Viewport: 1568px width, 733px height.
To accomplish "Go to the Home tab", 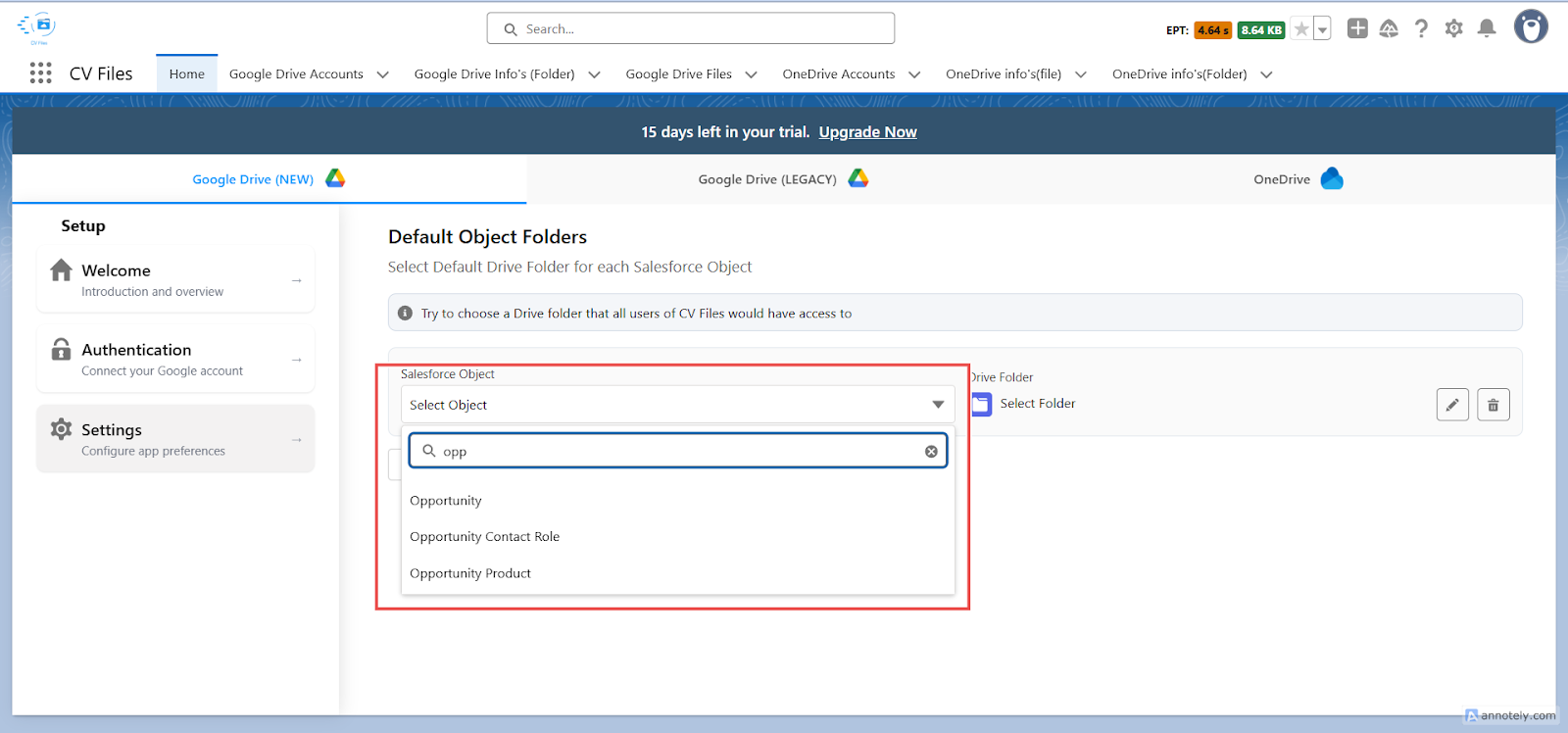I will click(x=186, y=73).
